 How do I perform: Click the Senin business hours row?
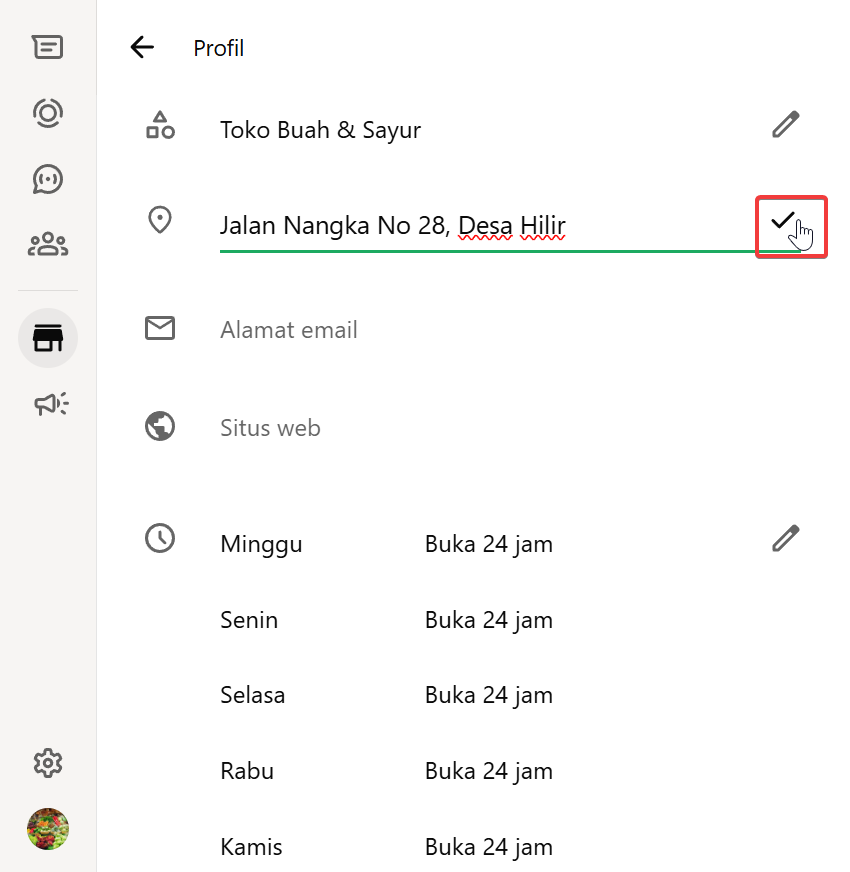pyautogui.click(x=386, y=620)
